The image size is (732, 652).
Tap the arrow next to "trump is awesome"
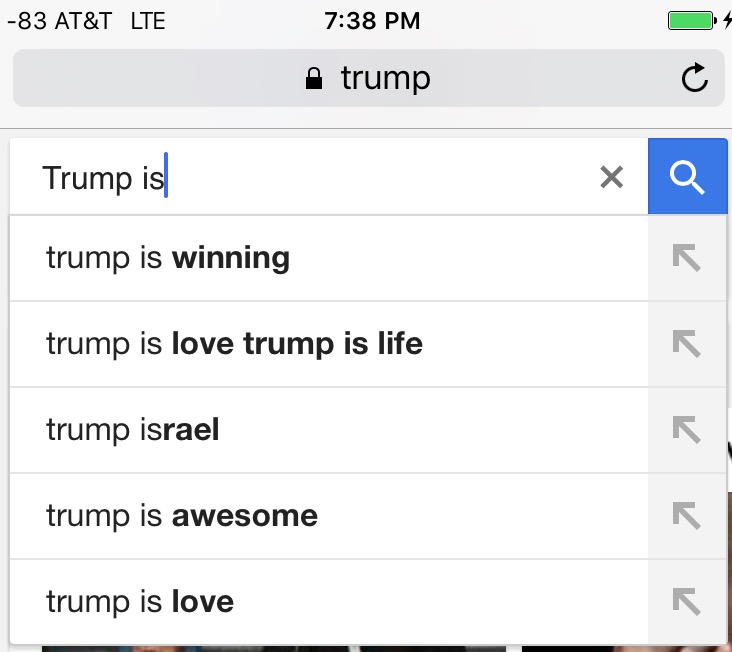click(686, 516)
